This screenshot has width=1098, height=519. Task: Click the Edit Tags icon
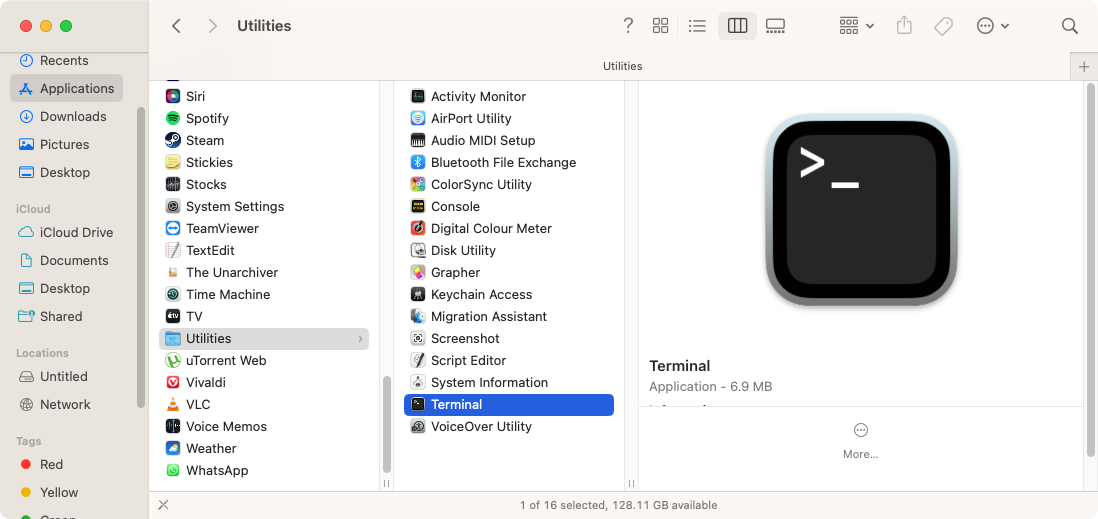pyautogui.click(x=943, y=26)
